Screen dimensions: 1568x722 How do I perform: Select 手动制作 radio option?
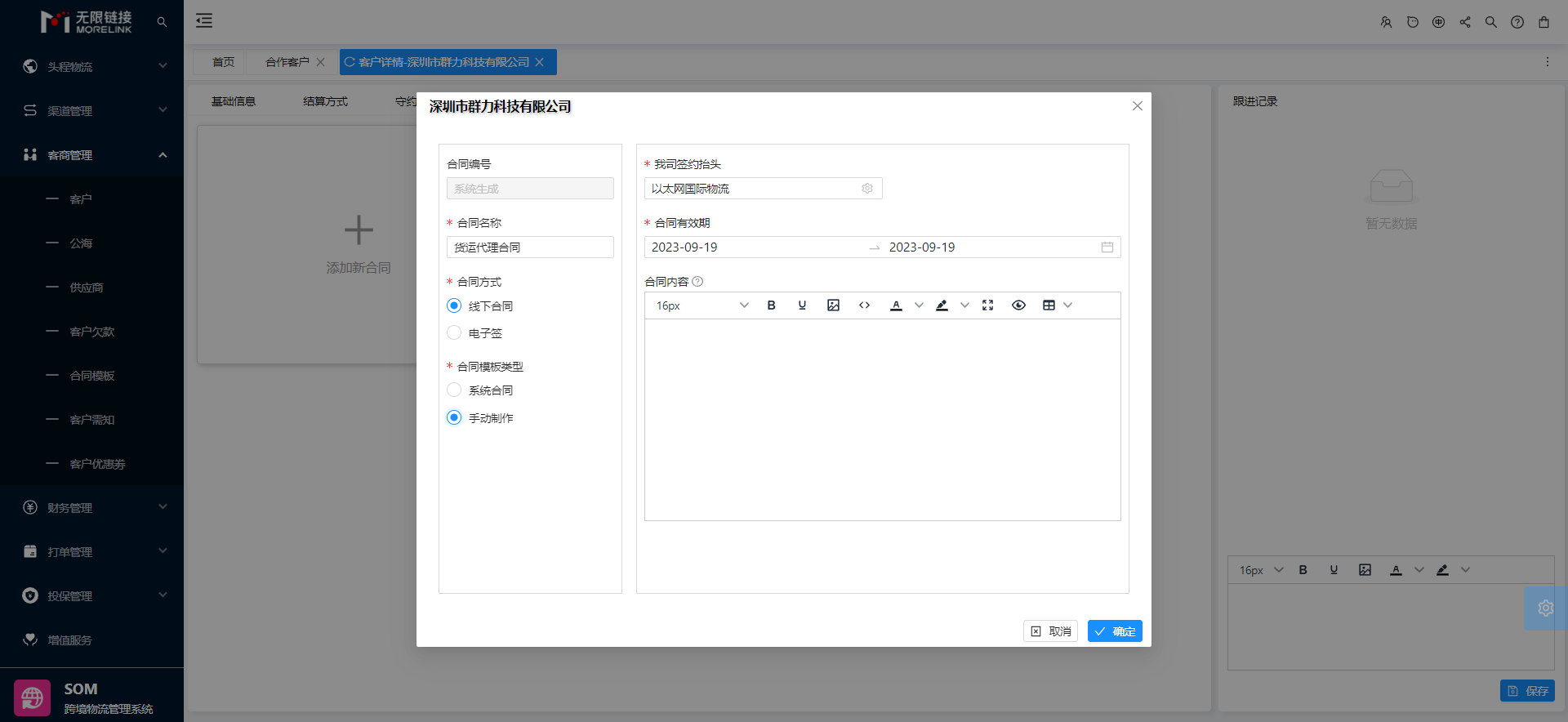[x=454, y=417]
